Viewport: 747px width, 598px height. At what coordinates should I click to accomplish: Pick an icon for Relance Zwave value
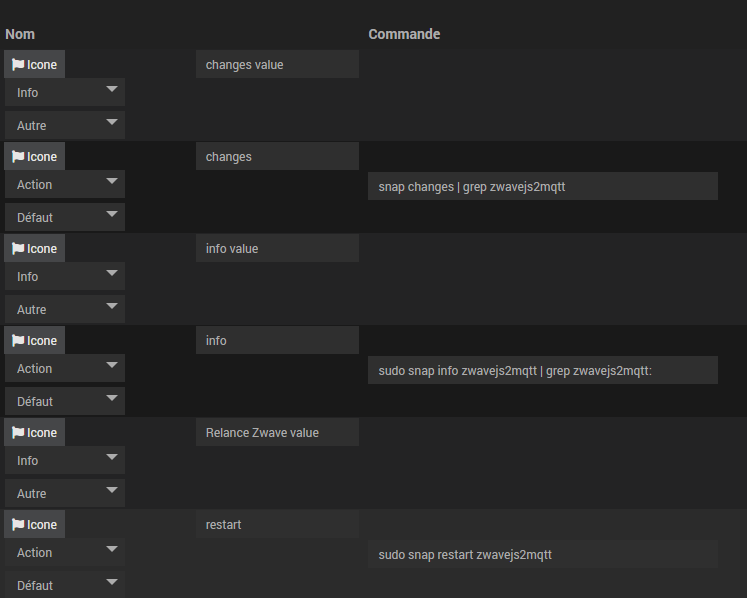[34, 432]
